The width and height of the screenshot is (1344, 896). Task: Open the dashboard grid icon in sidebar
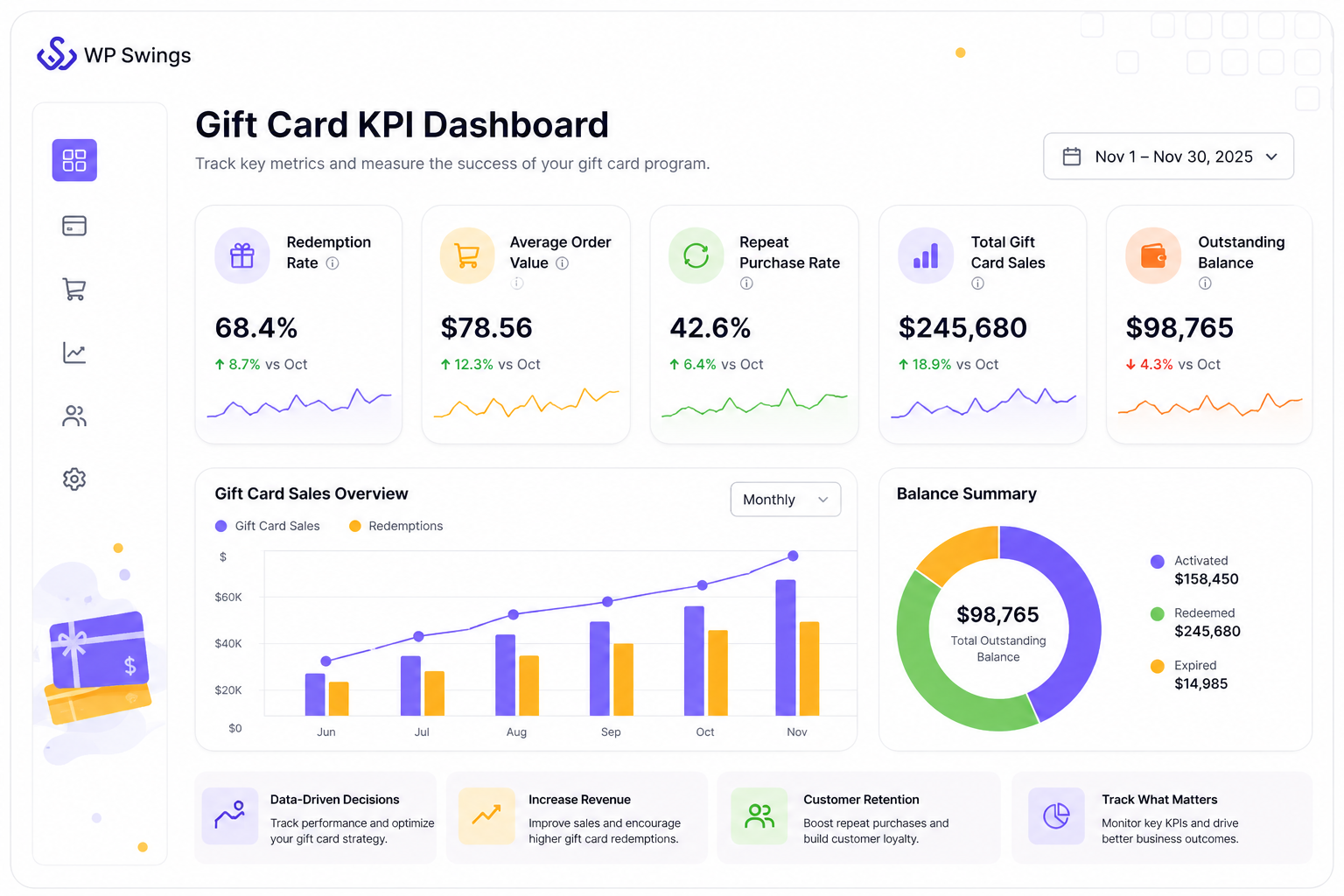74,160
